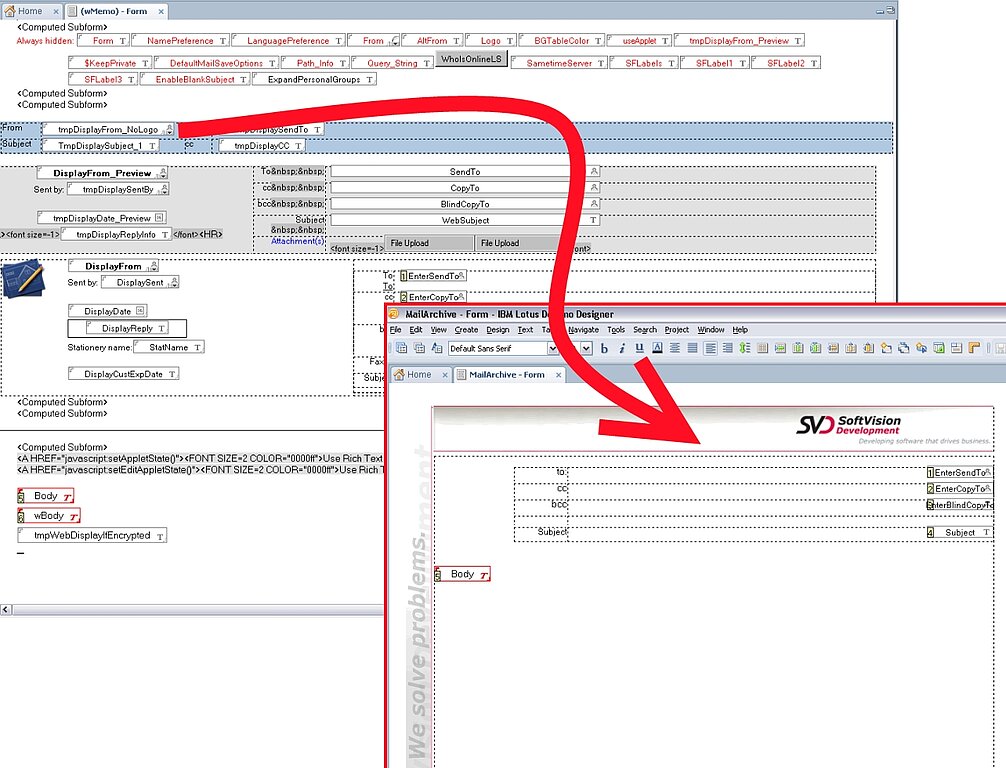
Task: Open the Text menu
Action: point(525,330)
